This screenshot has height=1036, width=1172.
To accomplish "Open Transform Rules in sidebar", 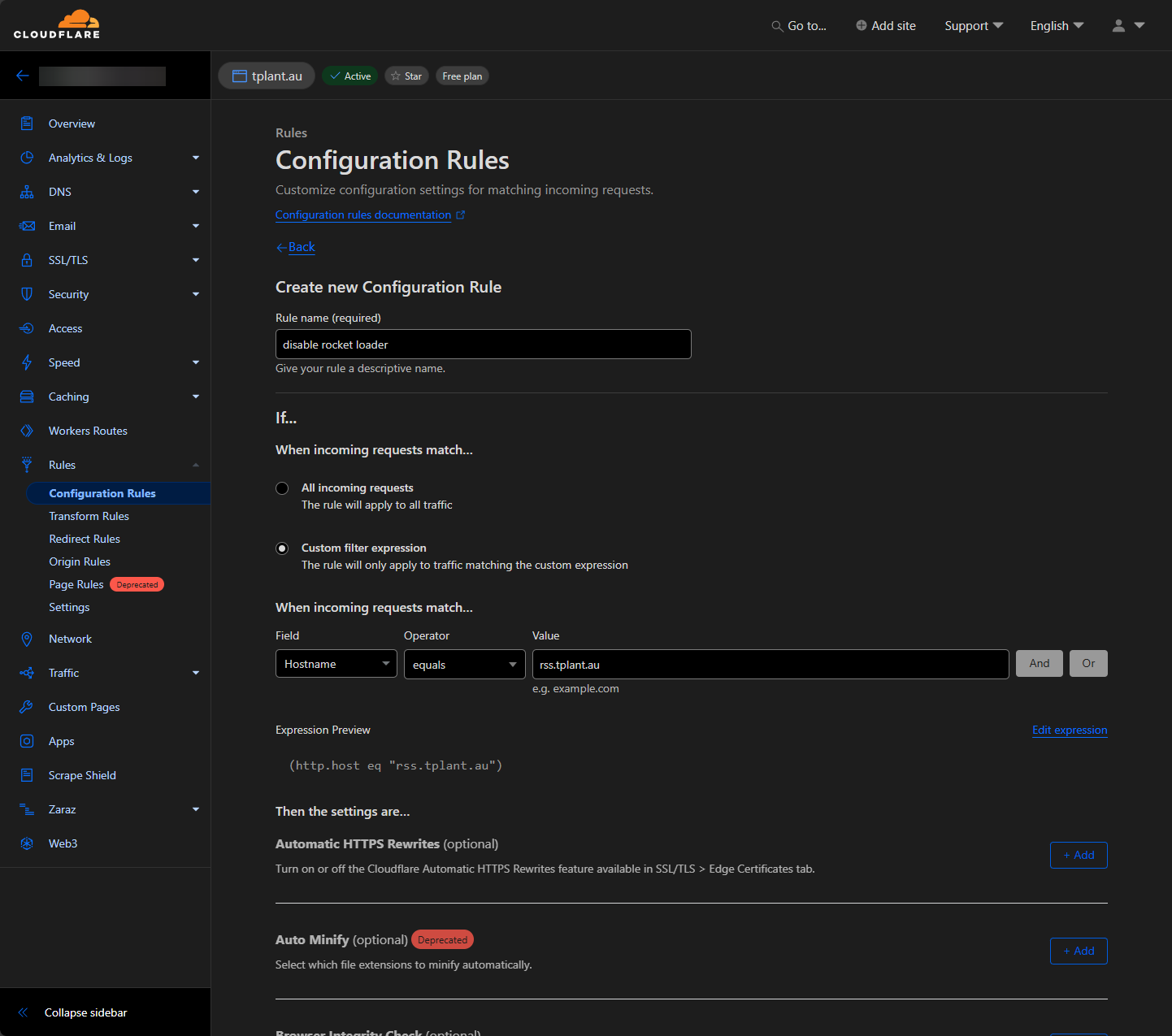I will click(89, 516).
